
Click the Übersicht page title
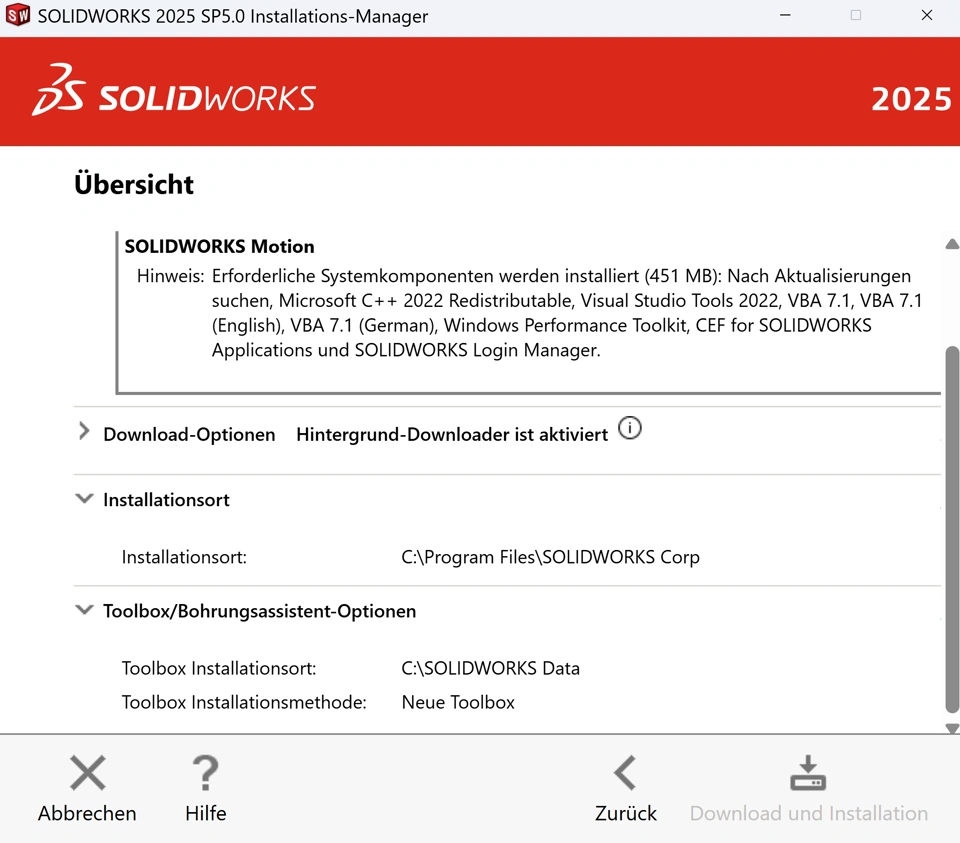(x=133, y=184)
